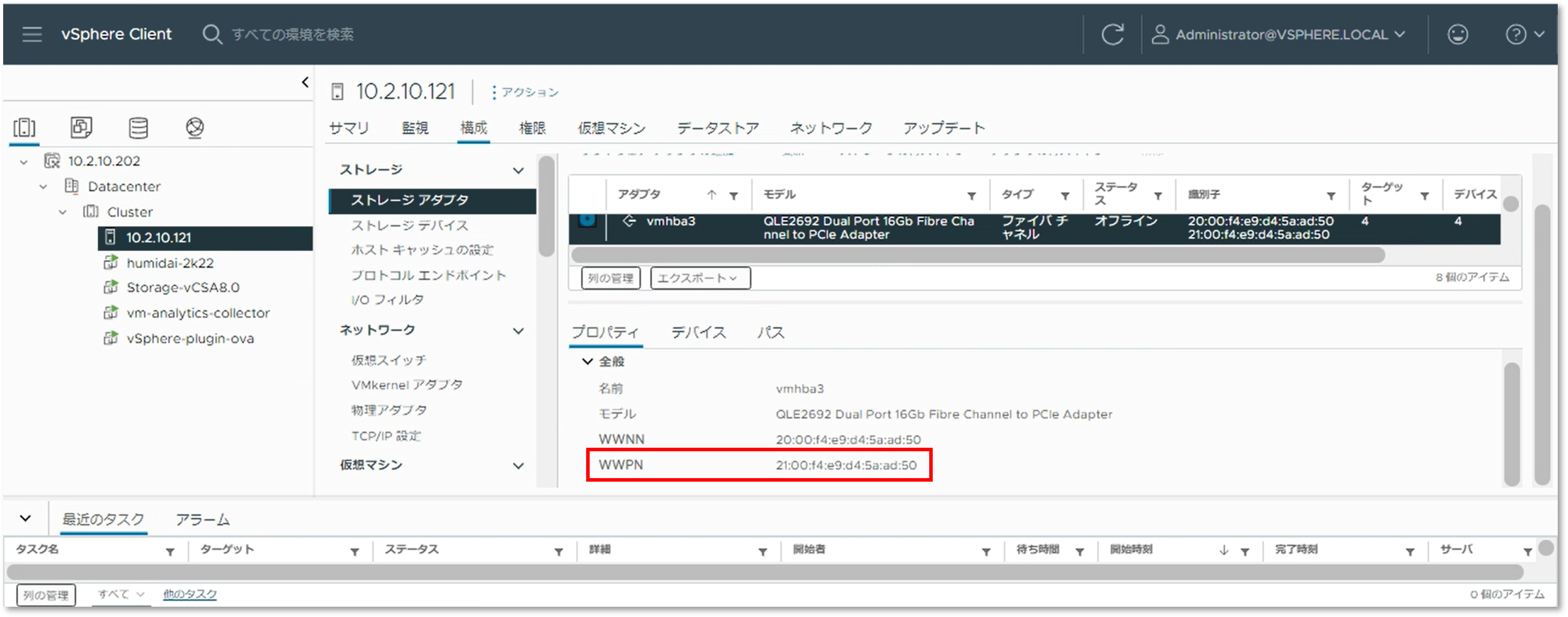Select プロトコル エンドポイント menu item

pyautogui.click(x=429, y=275)
